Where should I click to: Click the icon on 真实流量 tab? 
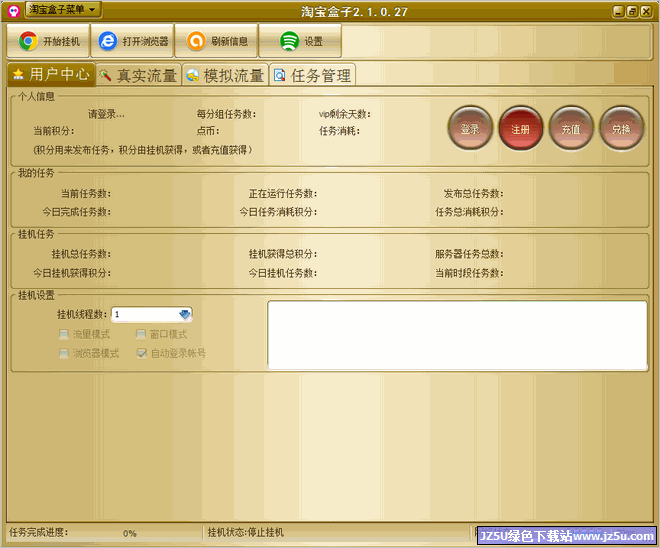tap(105, 75)
